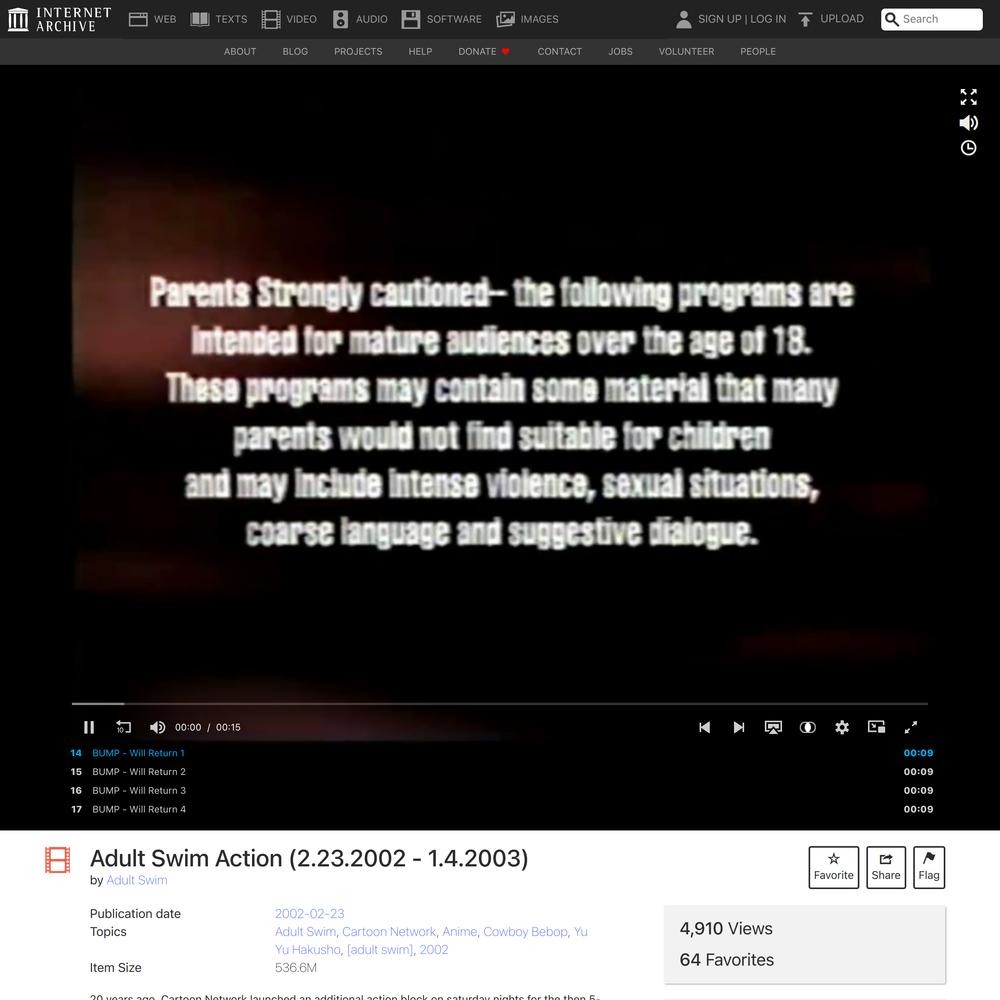The height and width of the screenshot is (1000, 1000).
Task: Click SIGN UP link
Action: pos(719,19)
